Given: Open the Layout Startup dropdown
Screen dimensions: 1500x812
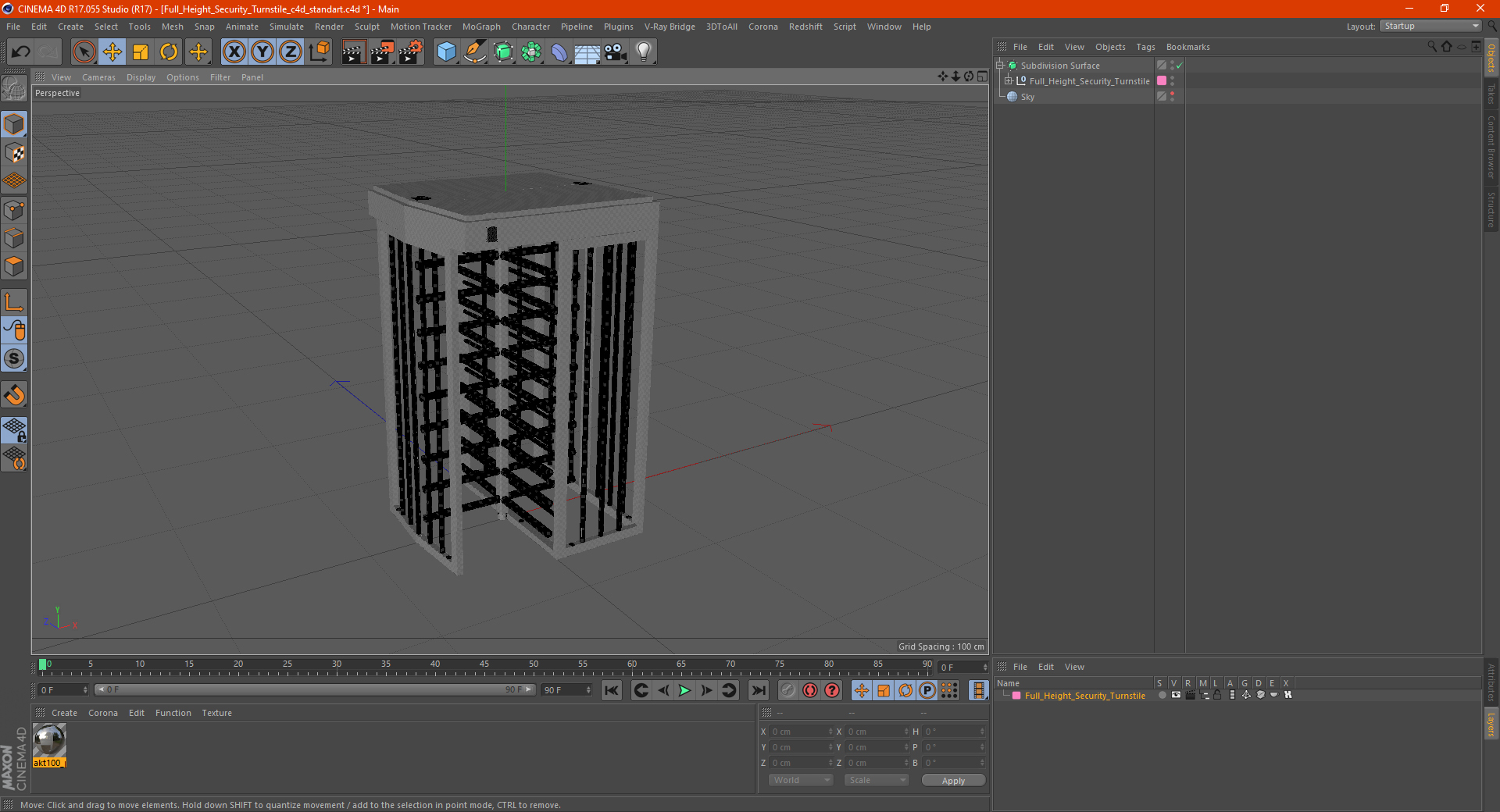Looking at the screenshot, I should tap(1430, 27).
